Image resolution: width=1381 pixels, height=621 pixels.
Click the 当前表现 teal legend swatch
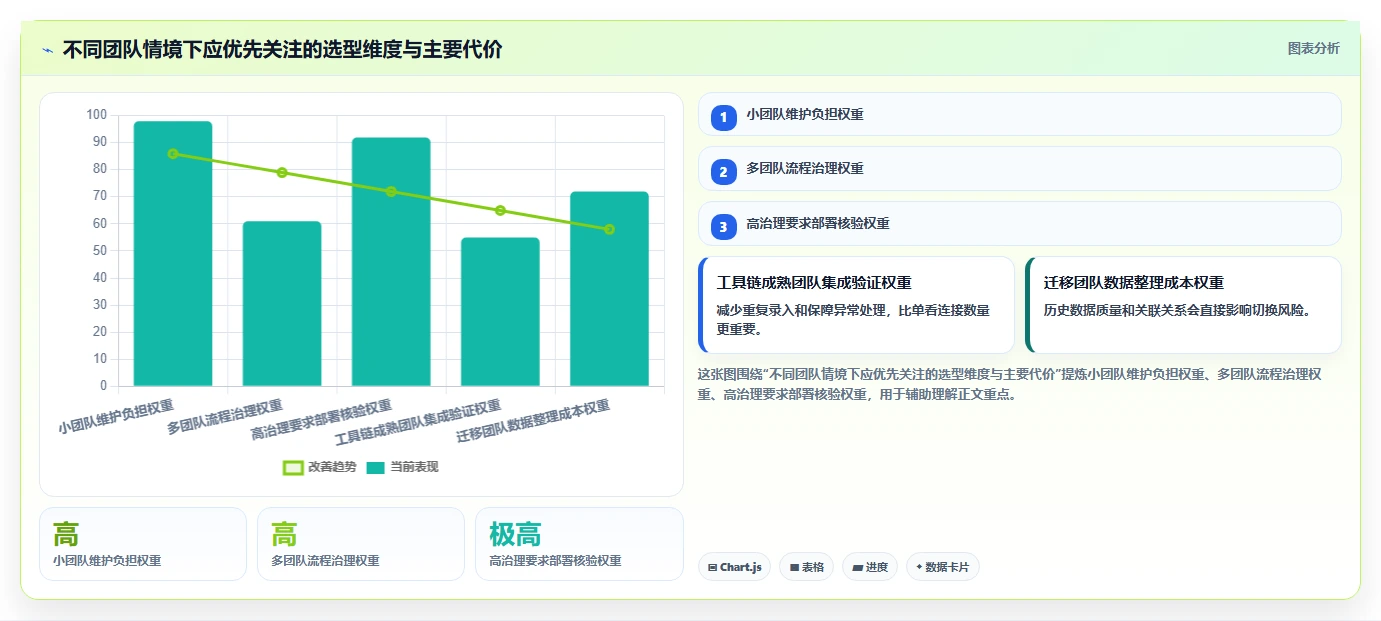[x=376, y=467]
